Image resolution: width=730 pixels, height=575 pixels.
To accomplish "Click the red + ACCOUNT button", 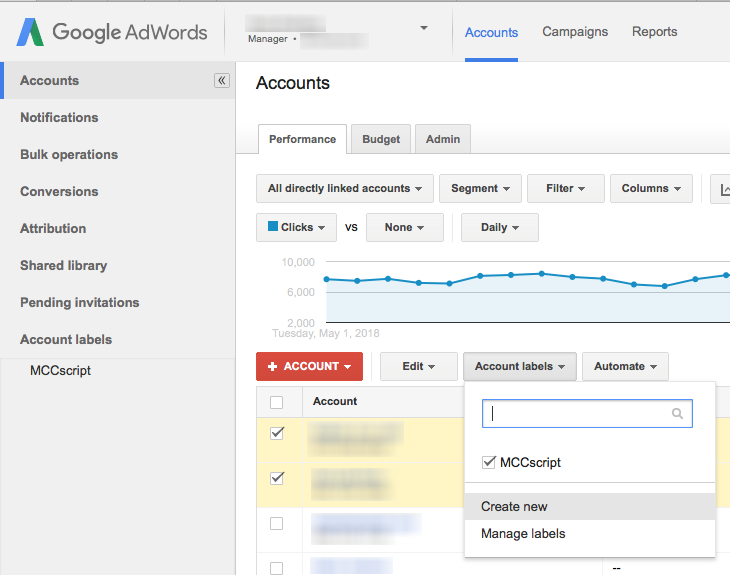I will click(309, 366).
